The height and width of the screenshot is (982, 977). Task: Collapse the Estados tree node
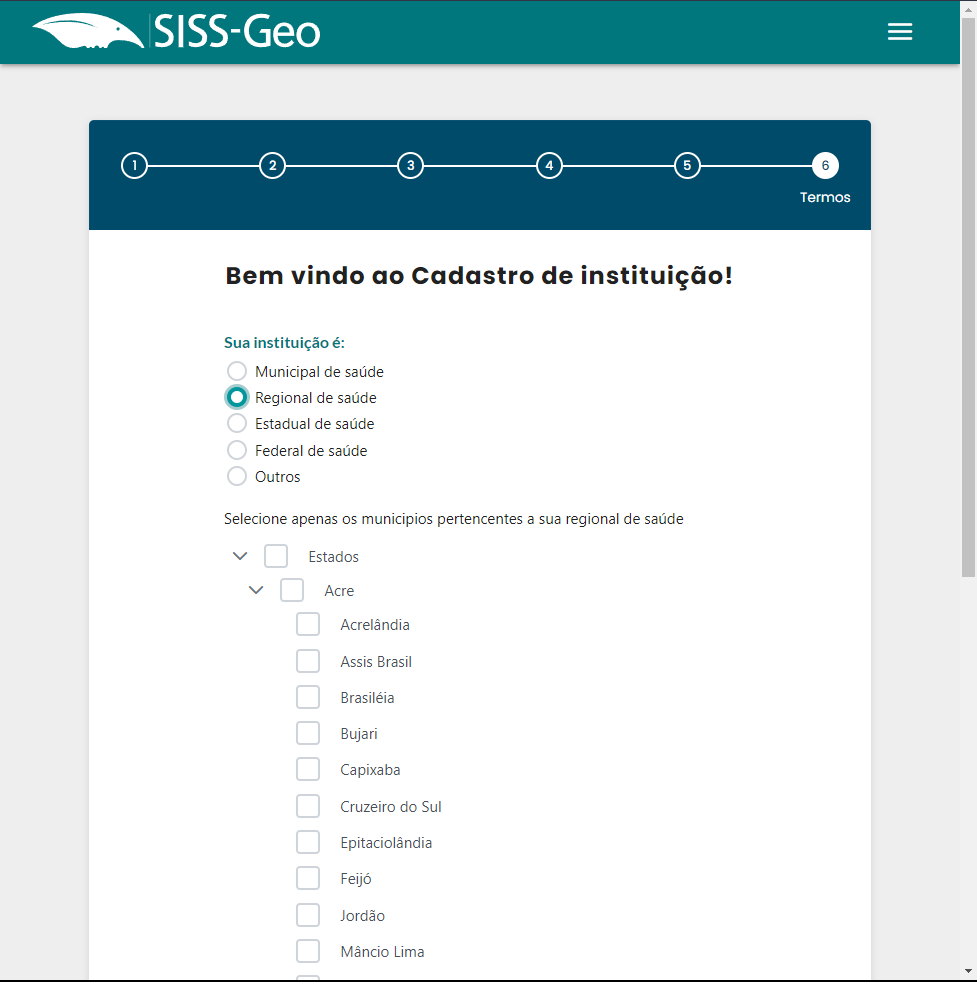click(240, 556)
